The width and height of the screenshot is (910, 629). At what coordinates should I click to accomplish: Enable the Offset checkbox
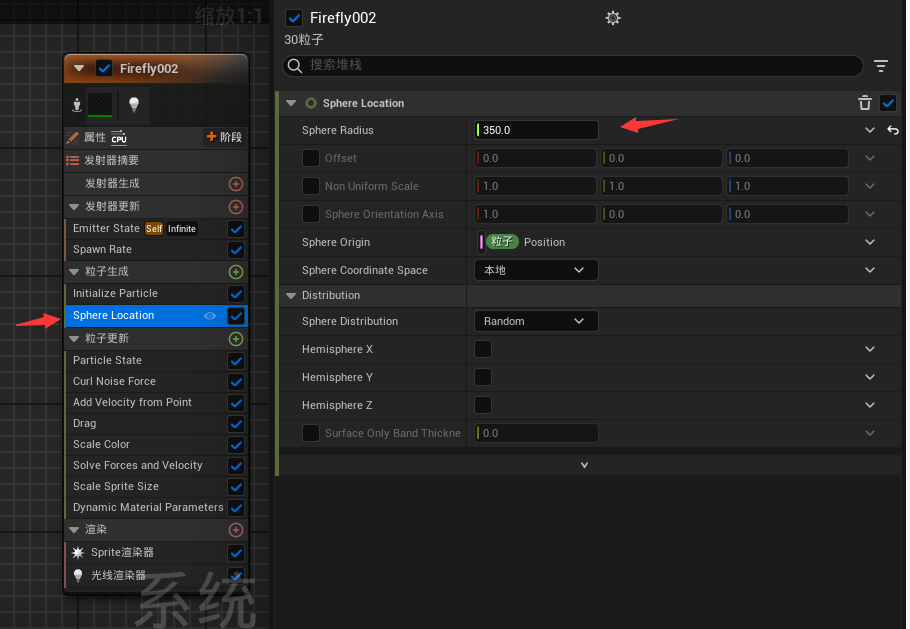tap(311, 158)
